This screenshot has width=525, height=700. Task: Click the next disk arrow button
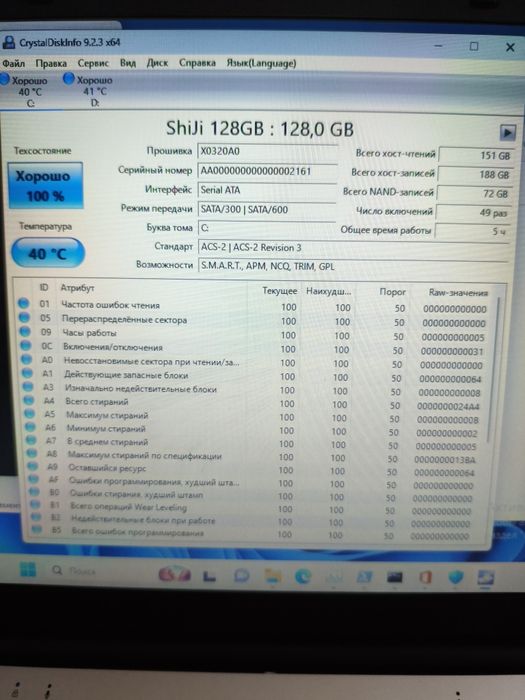(507, 132)
